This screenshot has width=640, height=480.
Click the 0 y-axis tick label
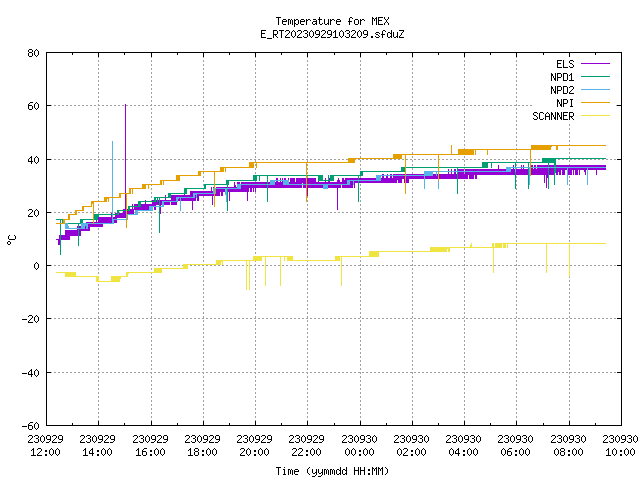[36, 266]
